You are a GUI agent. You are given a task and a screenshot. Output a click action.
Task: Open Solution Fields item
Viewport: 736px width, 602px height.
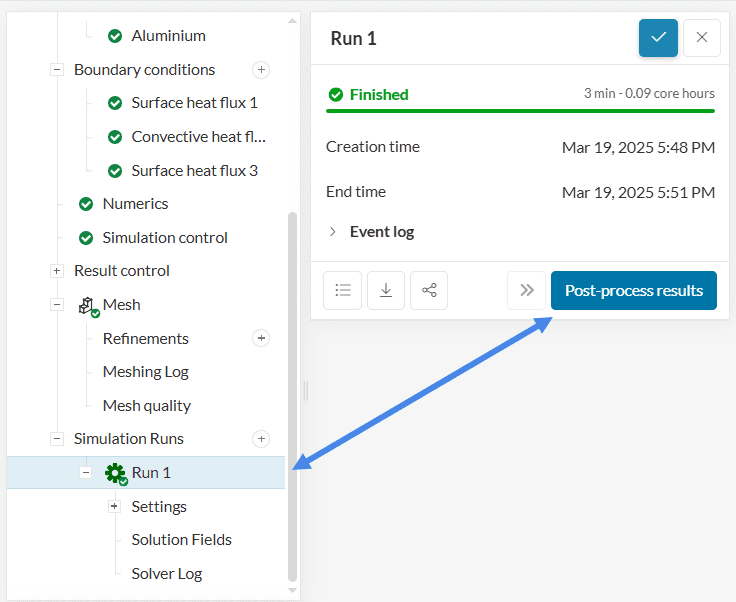[x=181, y=540]
